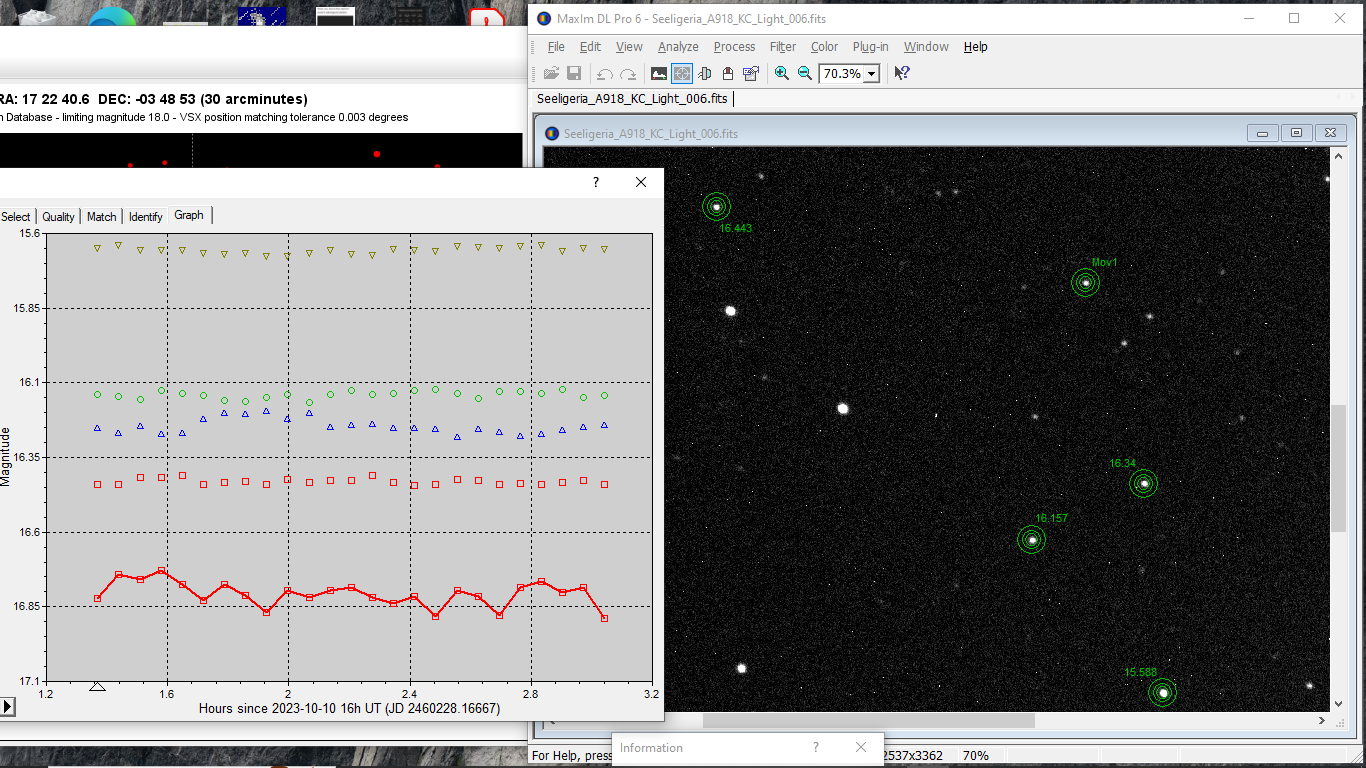Maximize the MaxIm DL Pro main window

[1294, 18]
